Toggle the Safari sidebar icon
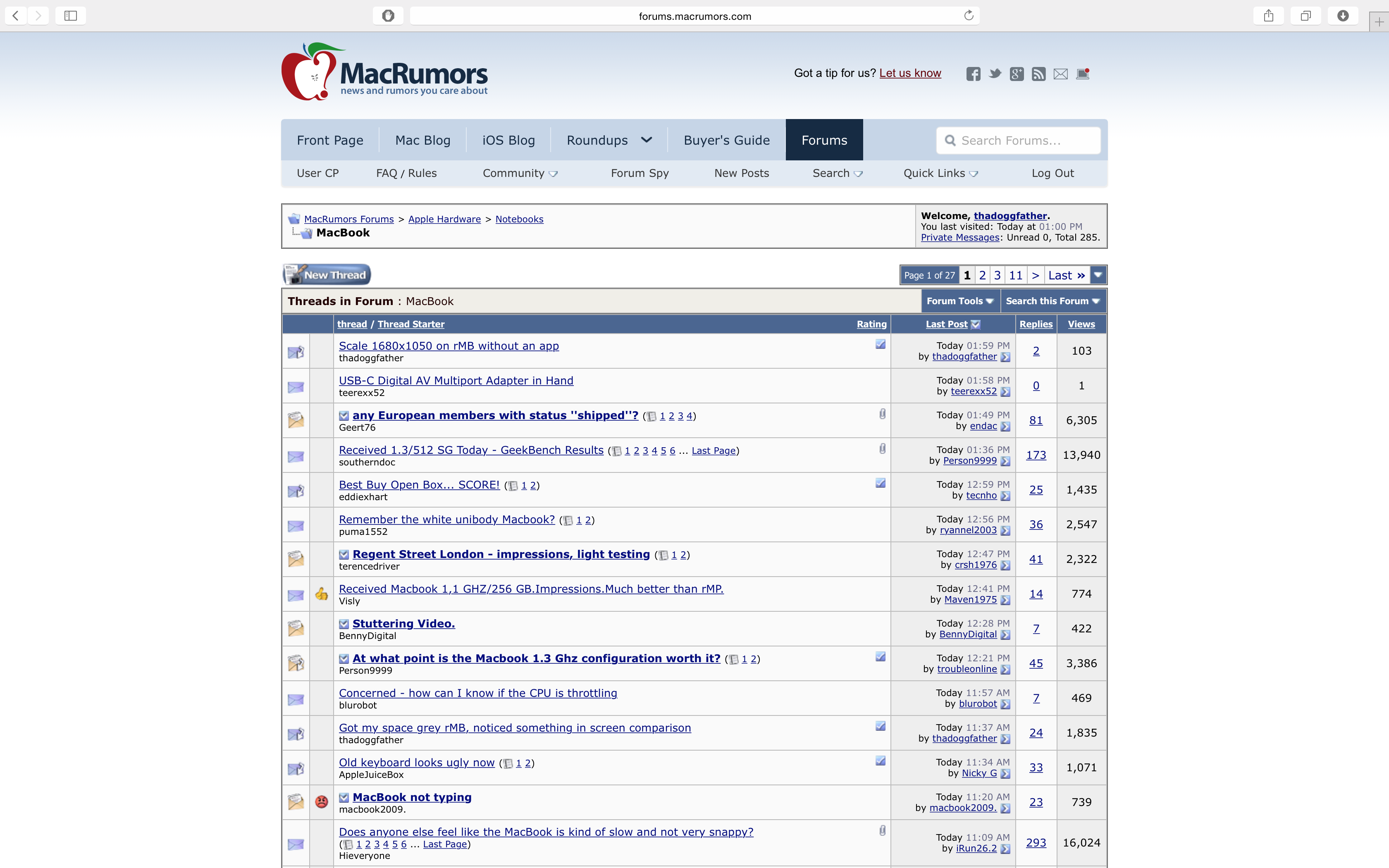This screenshot has height=868, width=1389. tap(71, 16)
